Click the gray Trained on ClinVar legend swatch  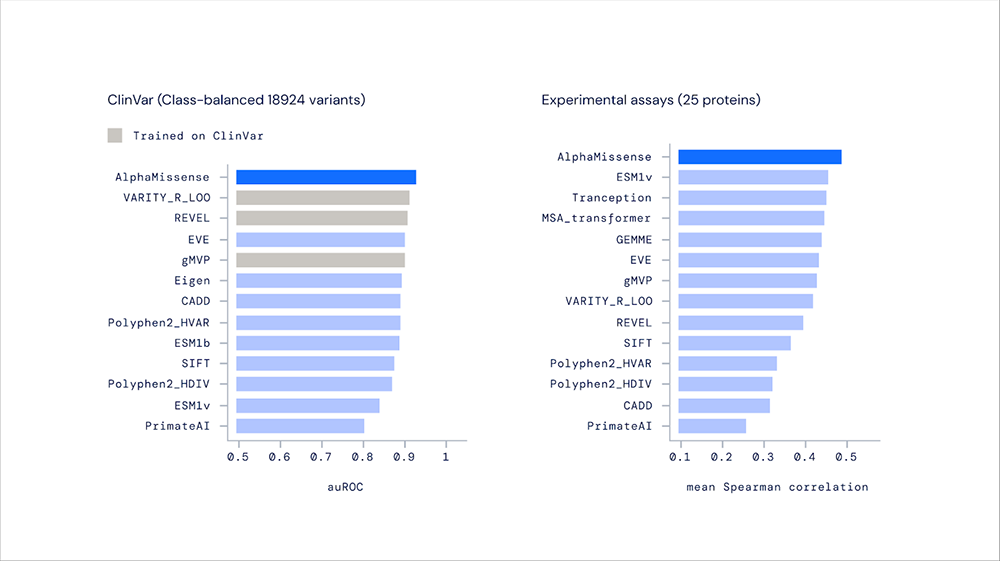[x=115, y=135]
